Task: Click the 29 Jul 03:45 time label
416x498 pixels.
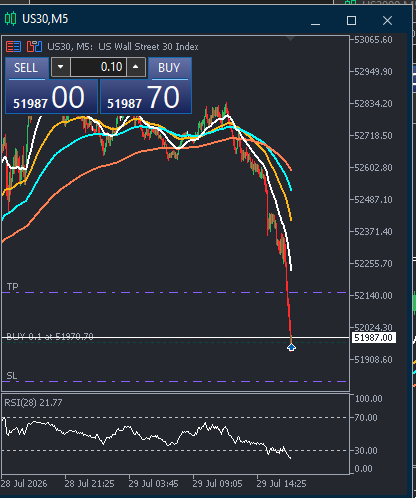Action: 153,484
